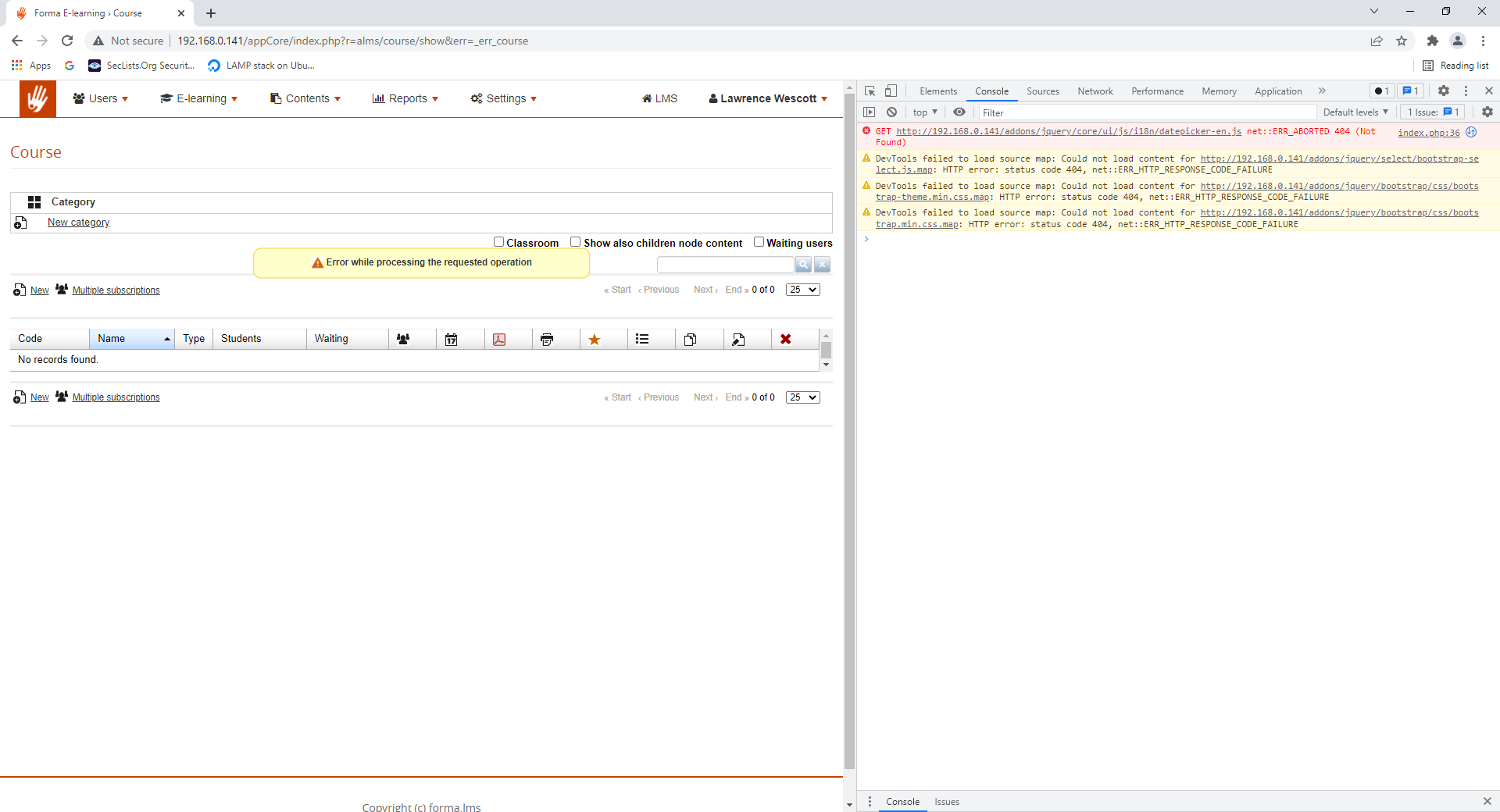The image size is (1500, 812).
Task: Click the New category link
Action: coord(78,223)
